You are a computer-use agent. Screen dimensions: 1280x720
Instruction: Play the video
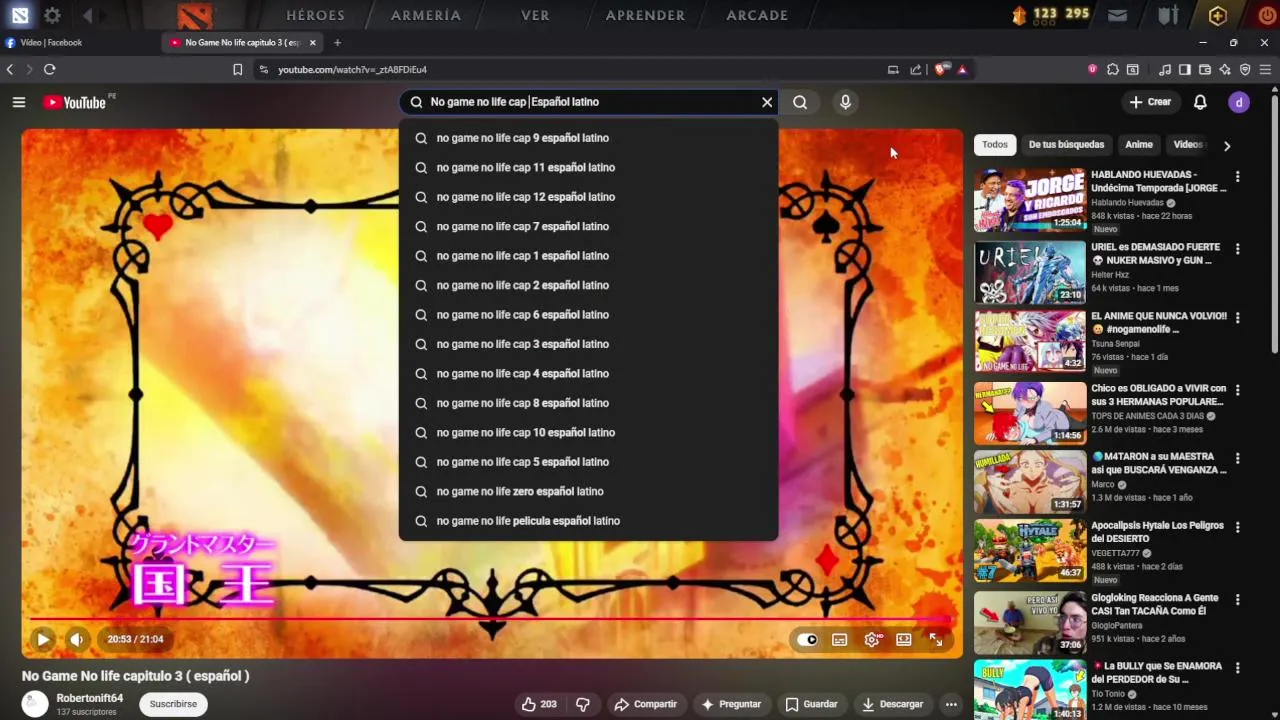(x=42, y=639)
